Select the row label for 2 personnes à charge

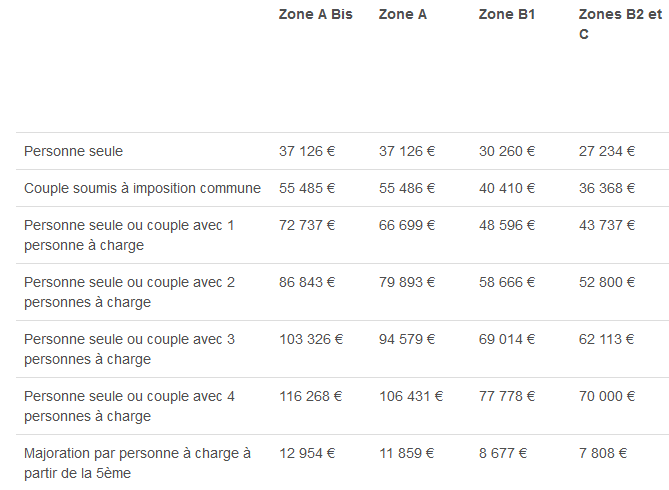[129, 292]
